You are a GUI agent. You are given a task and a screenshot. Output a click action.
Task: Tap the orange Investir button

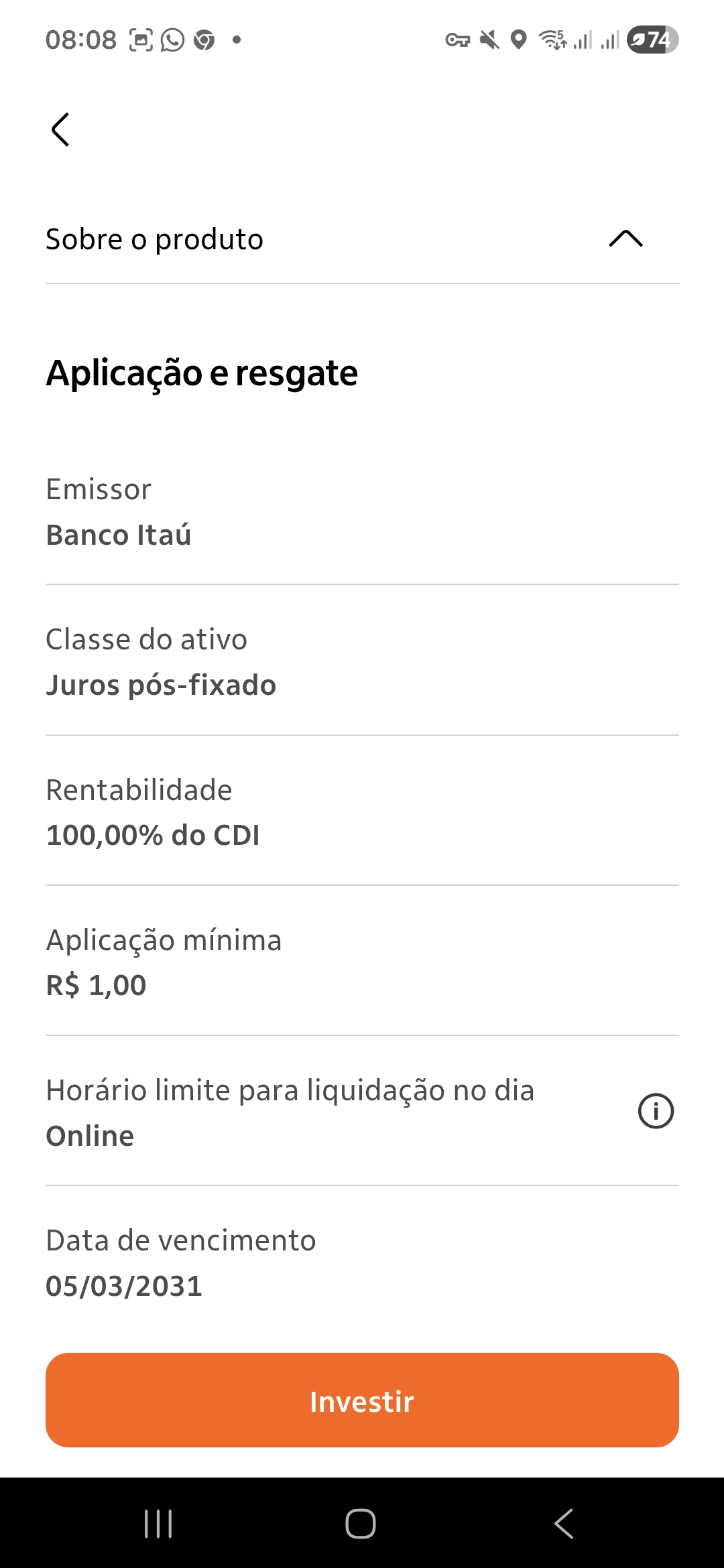(x=362, y=1400)
